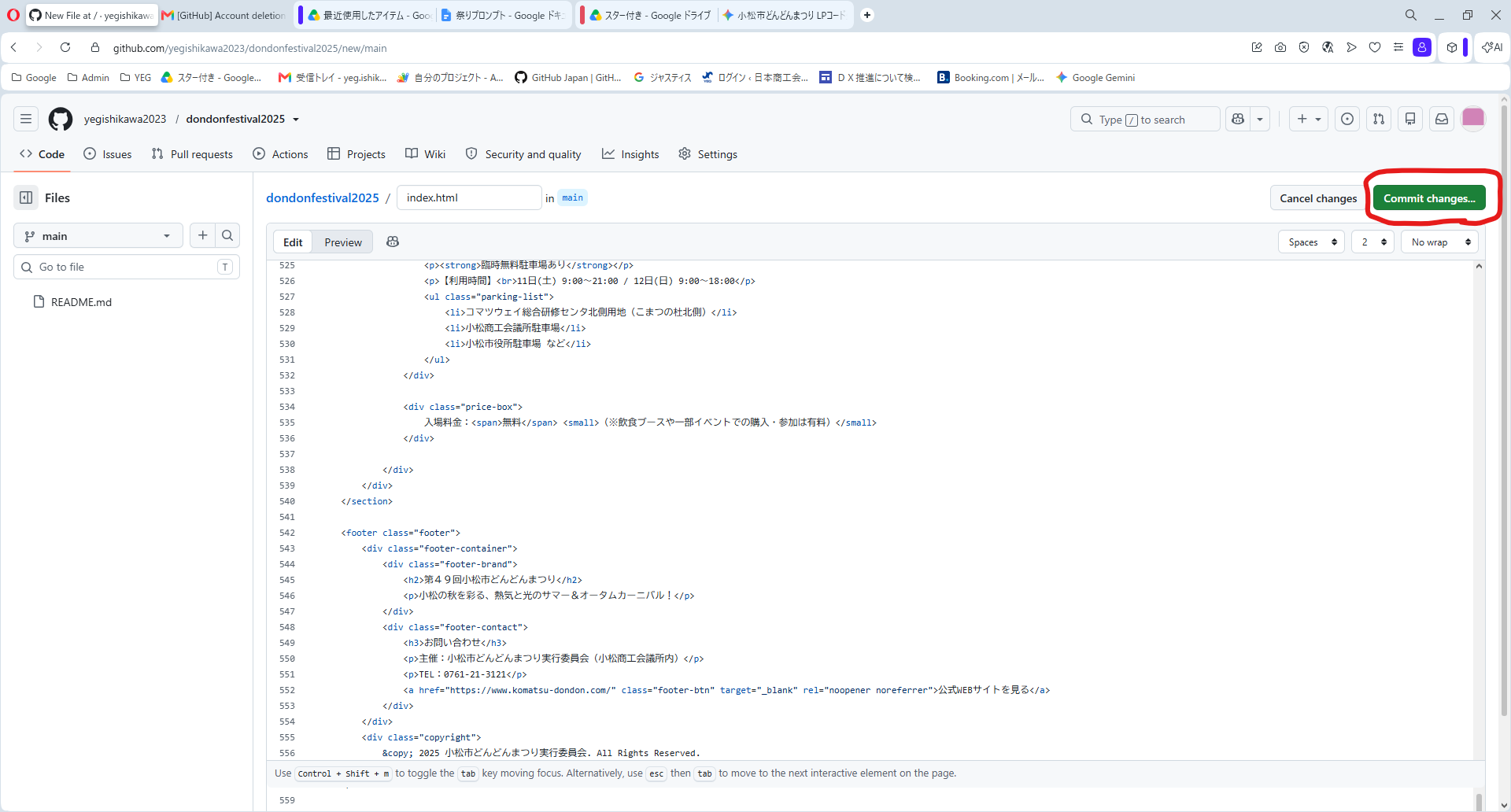Open the user avatar menu
This screenshot has height=812, width=1511.
click(1473, 119)
